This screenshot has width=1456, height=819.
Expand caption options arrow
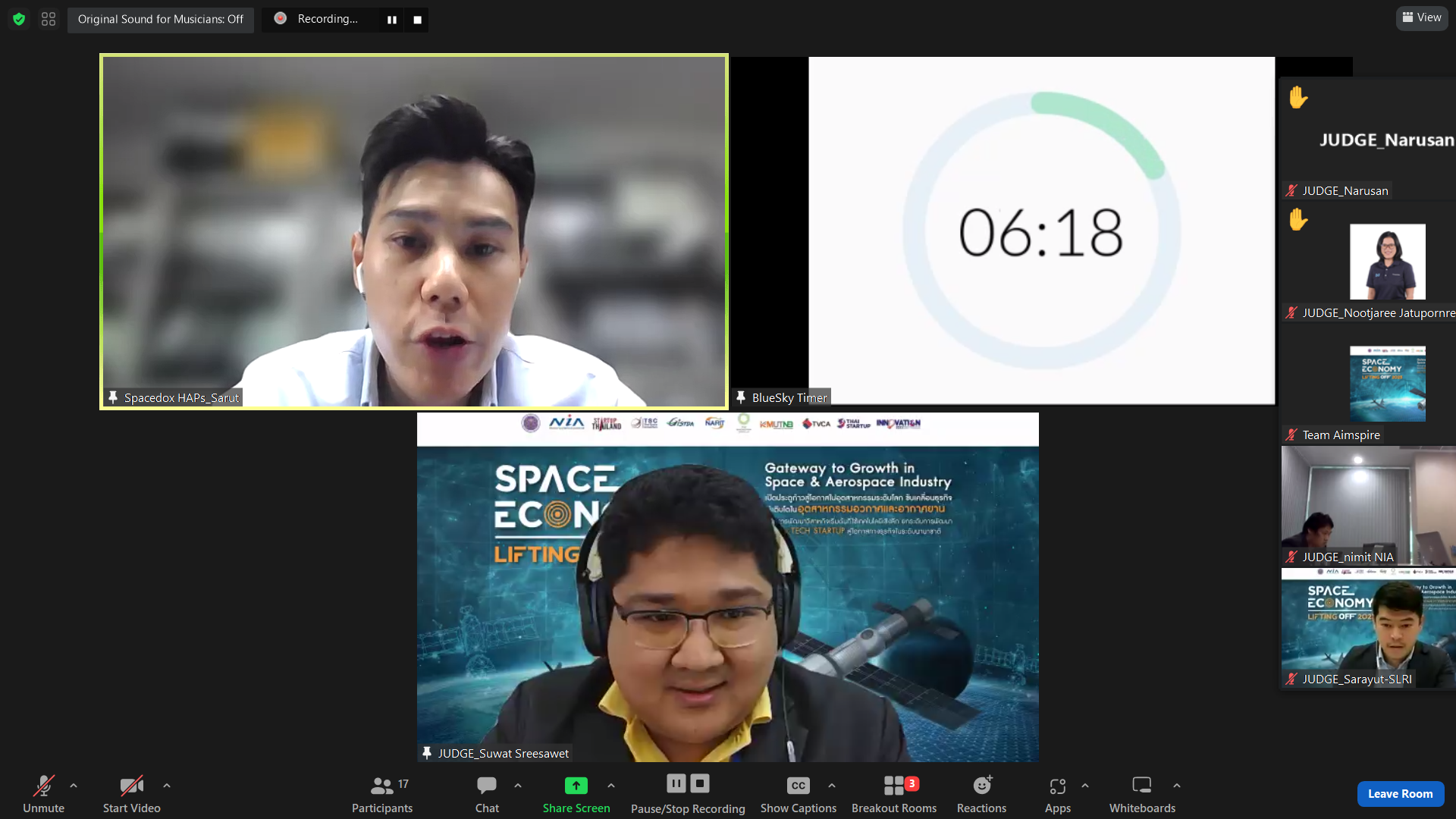832,786
